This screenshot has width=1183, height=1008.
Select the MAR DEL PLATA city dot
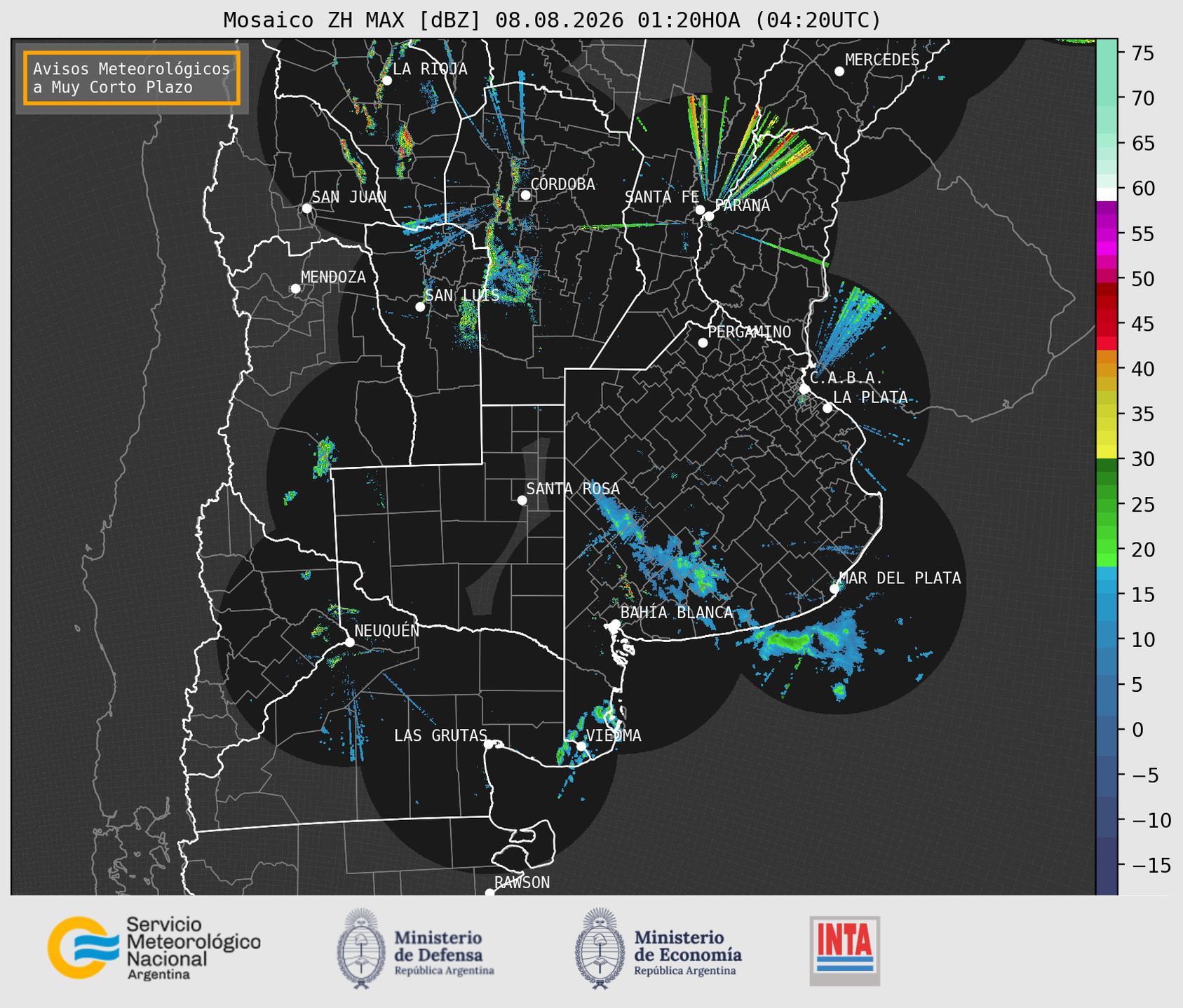click(x=834, y=589)
